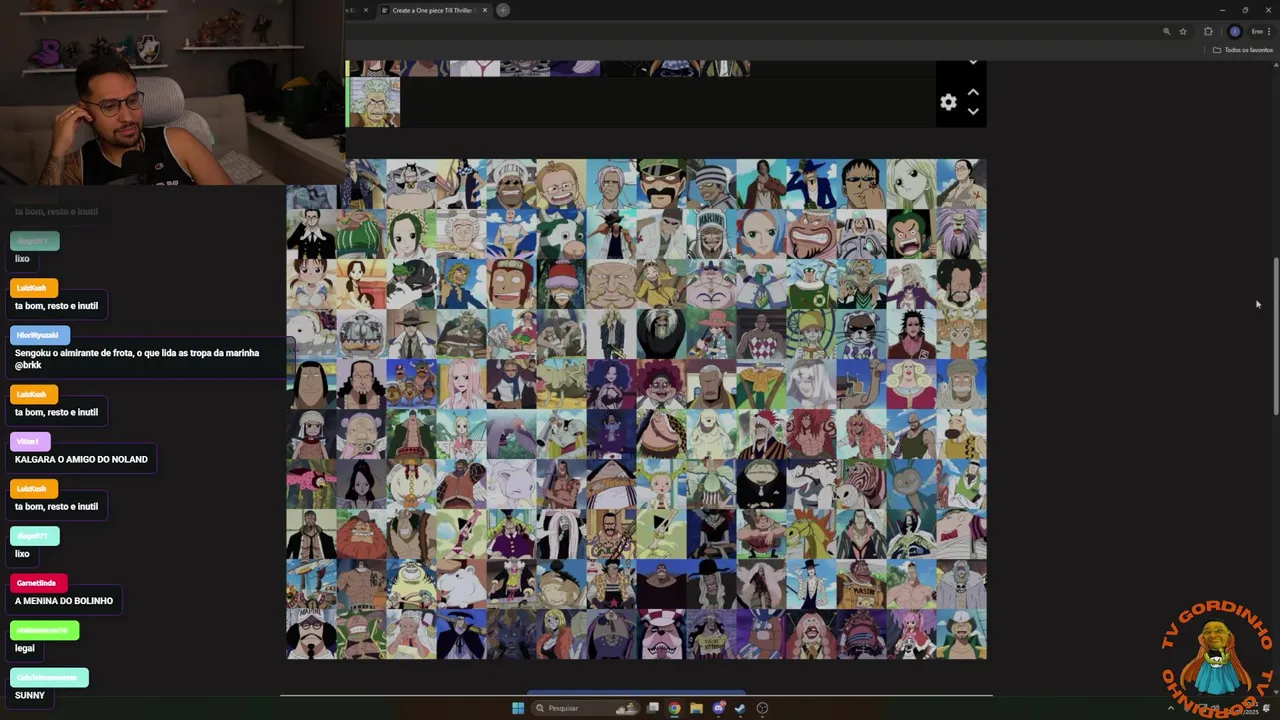The width and height of the screenshot is (1280, 720).
Task: Open the OBS icon on the taskbar
Action: pos(762,708)
